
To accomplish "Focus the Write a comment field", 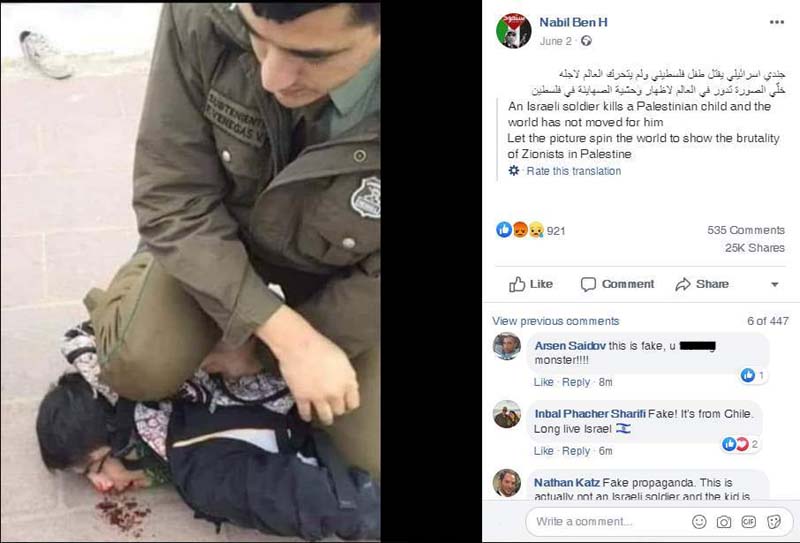I will coord(606,521).
